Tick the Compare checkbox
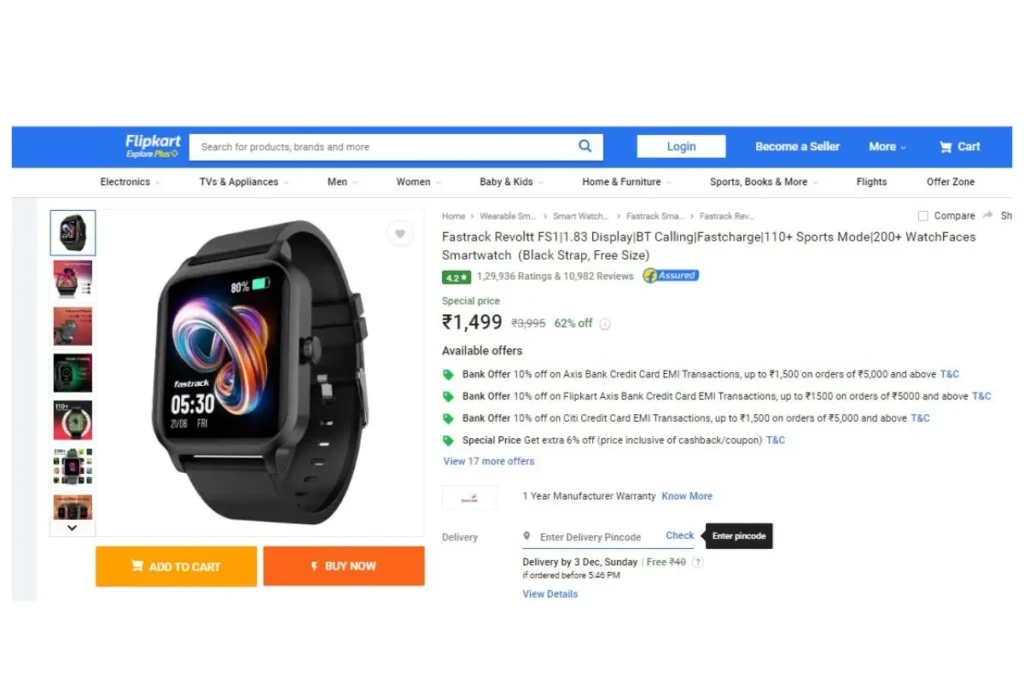 click(x=923, y=215)
